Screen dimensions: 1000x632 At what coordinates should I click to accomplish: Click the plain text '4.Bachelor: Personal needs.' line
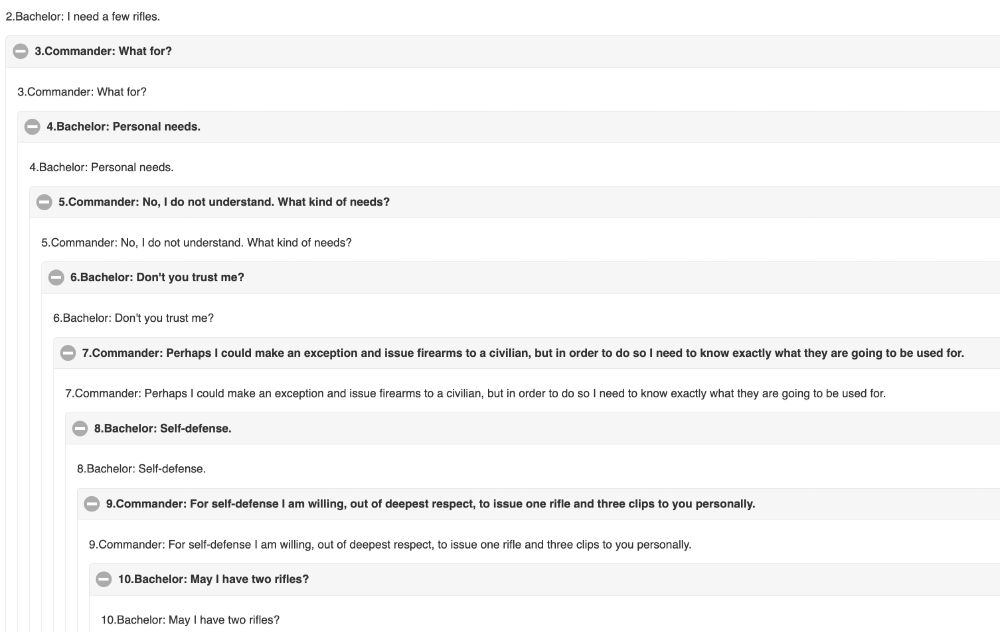click(x=101, y=167)
